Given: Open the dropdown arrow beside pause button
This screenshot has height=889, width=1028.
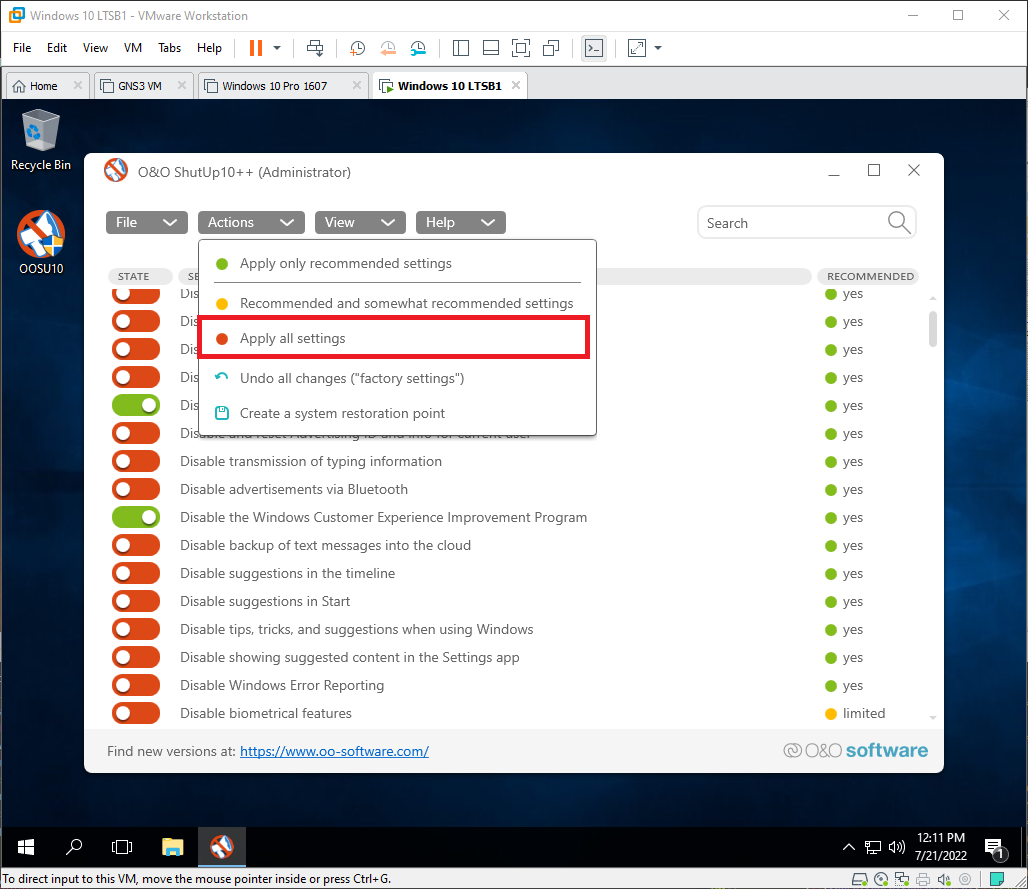Looking at the screenshot, I should (x=277, y=48).
